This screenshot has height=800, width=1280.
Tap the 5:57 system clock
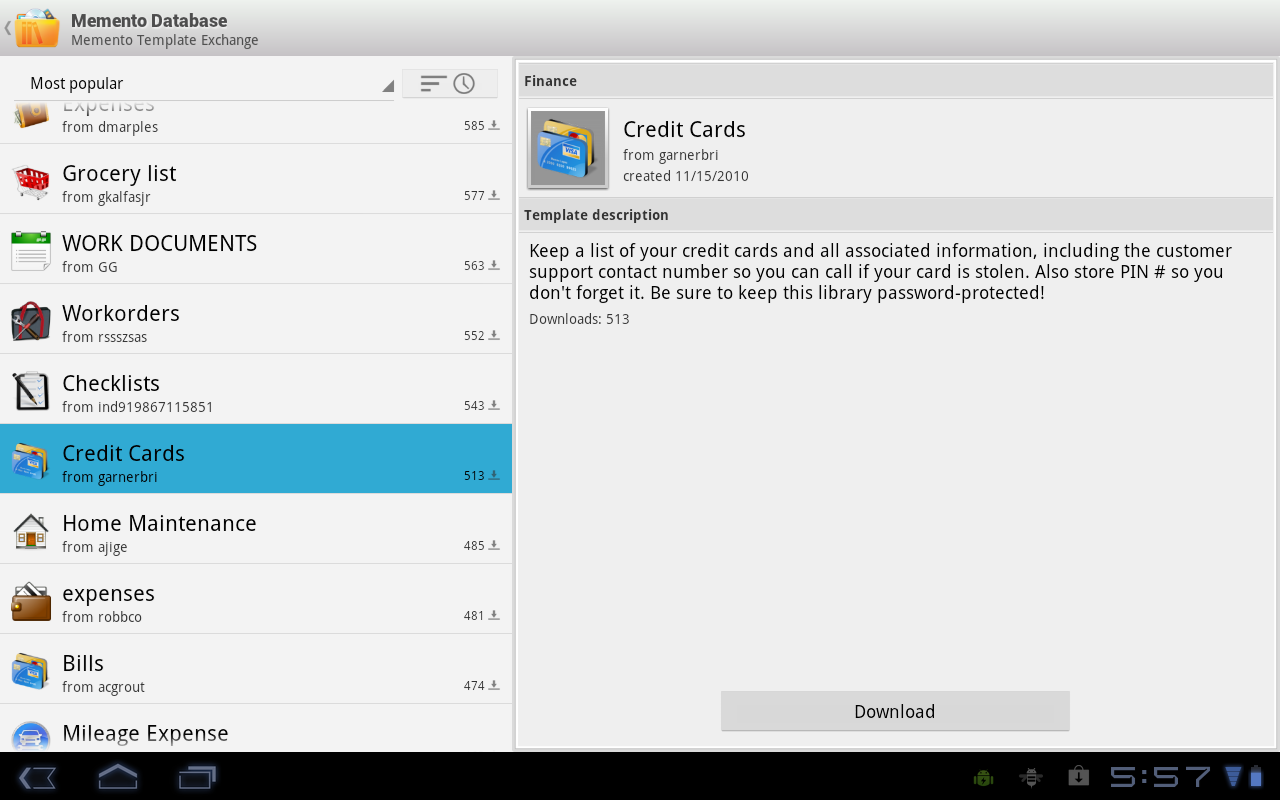pos(1161,777)
